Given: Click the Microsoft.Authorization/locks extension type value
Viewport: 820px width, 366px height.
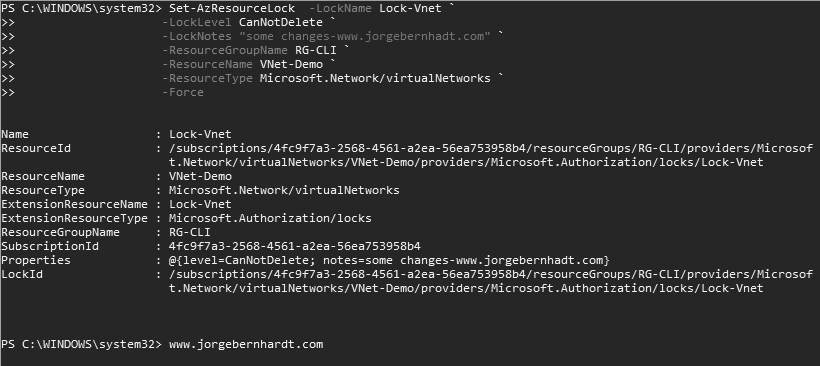Looking at the screenshot, I should tap(270, 218).
